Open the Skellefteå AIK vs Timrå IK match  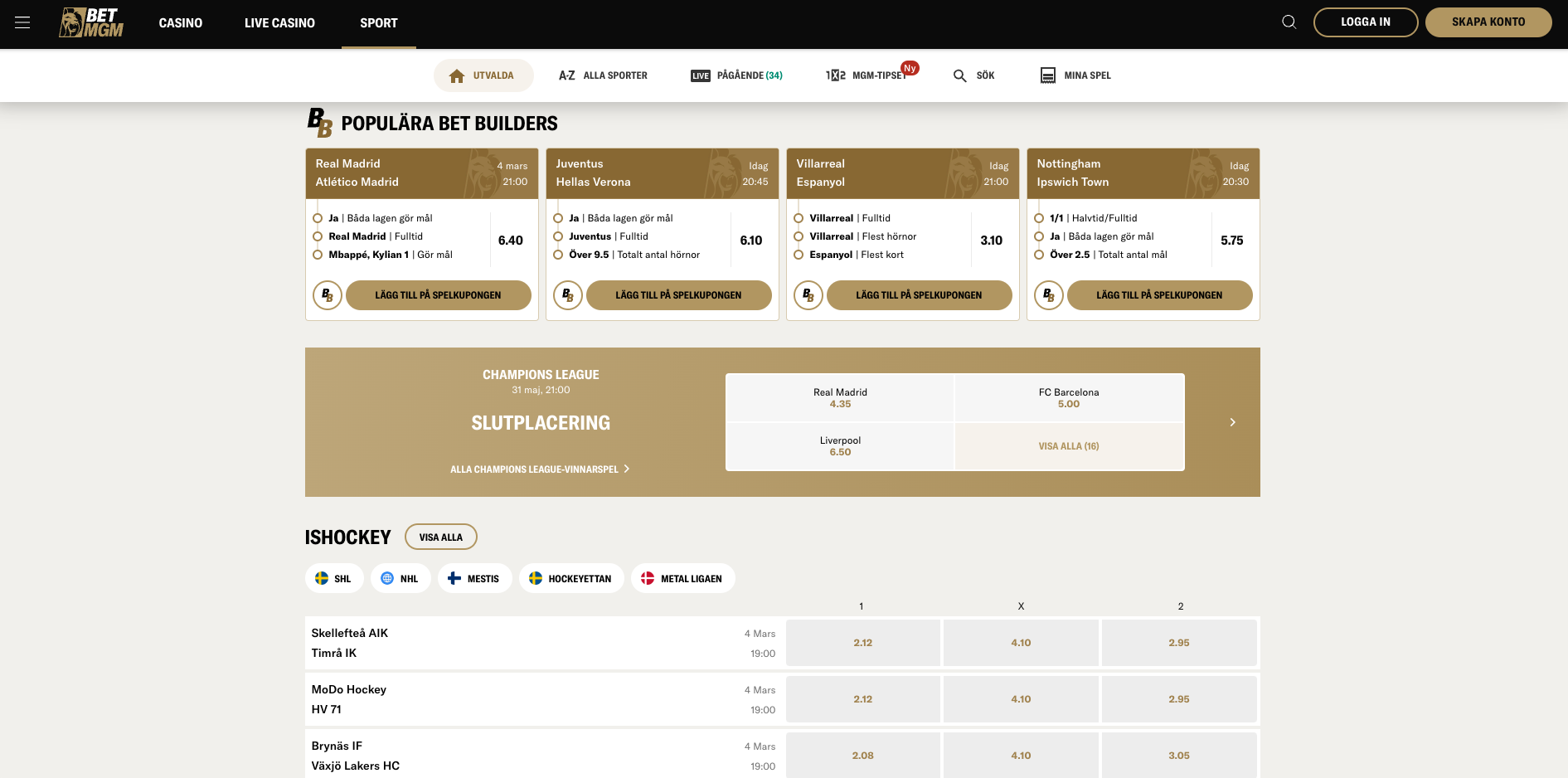[544, 643]
